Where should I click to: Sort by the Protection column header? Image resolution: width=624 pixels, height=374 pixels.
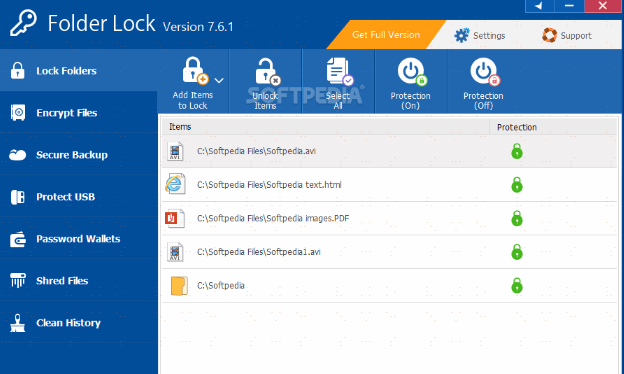click(x=553, y=127)
